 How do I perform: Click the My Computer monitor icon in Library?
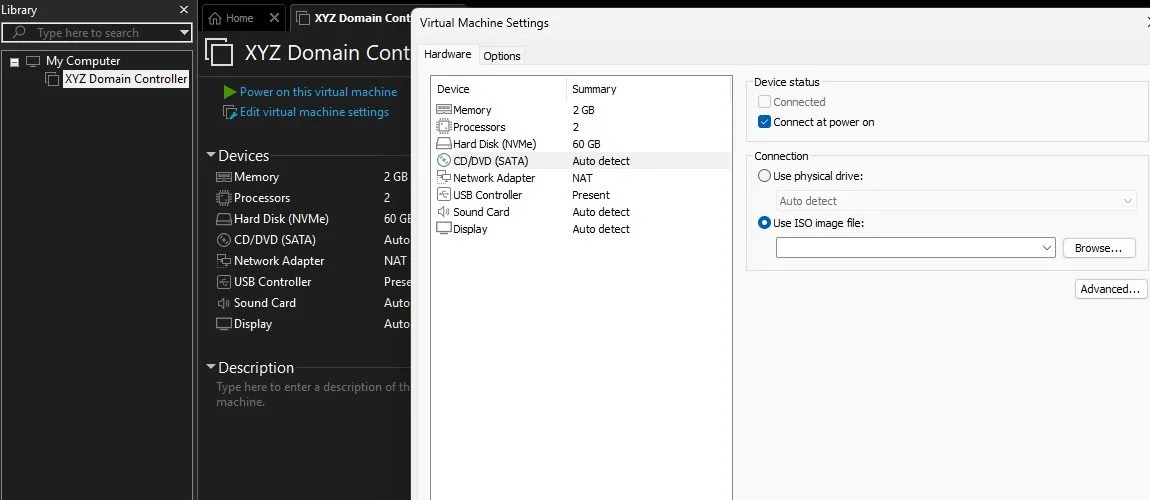33,61
